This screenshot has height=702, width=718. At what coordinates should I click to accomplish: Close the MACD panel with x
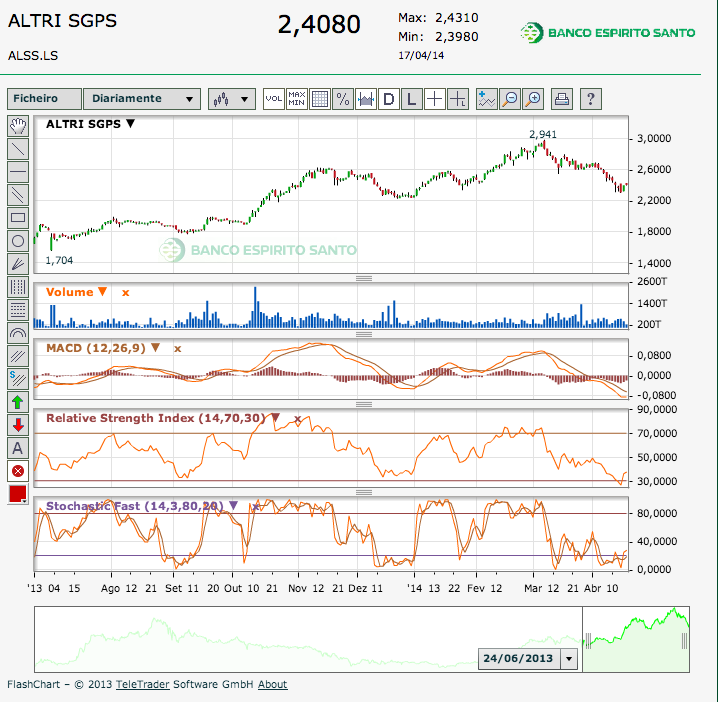click(178, 349)
